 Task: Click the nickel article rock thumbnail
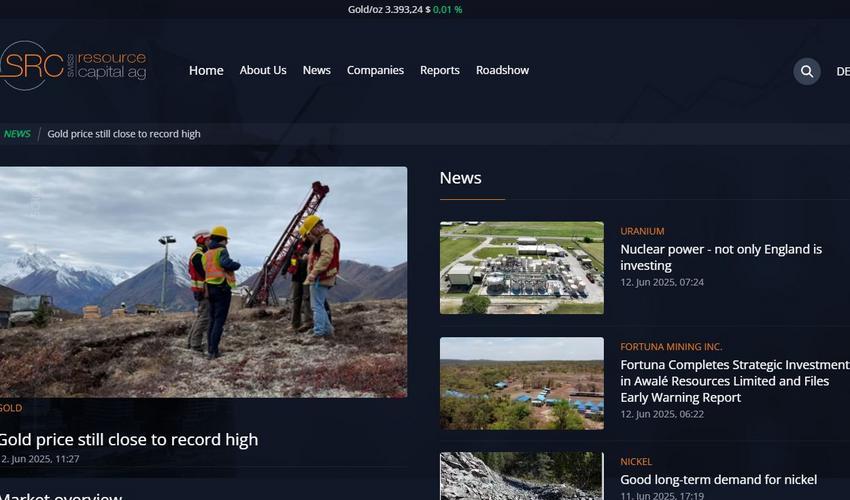click(x=521, y=476)
